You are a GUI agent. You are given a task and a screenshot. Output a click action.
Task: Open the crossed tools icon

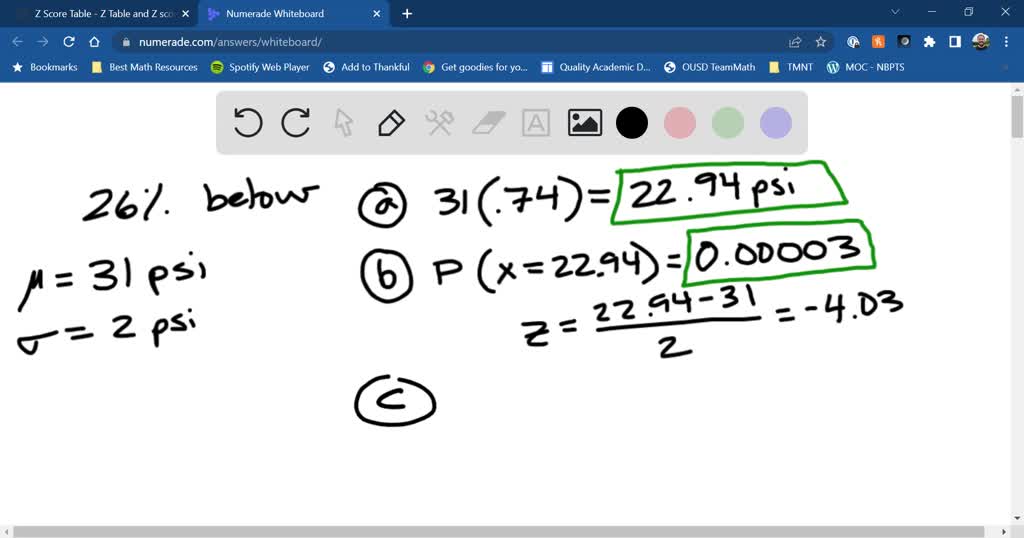(440, 123)
